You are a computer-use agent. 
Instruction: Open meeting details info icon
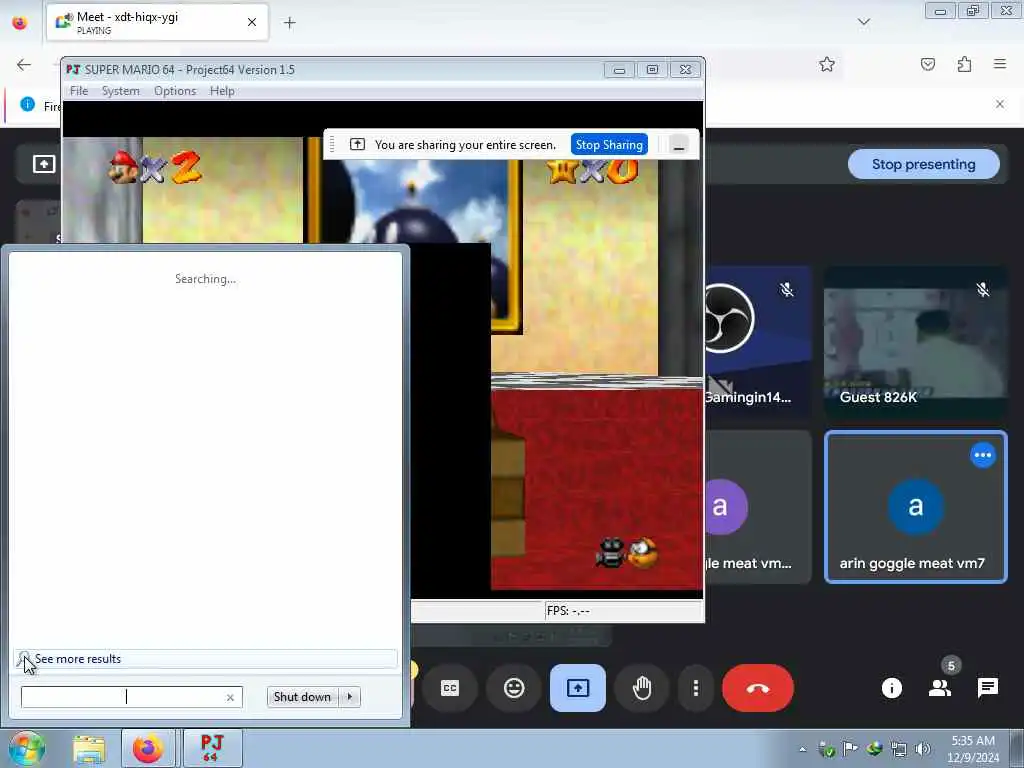[891, 688]
